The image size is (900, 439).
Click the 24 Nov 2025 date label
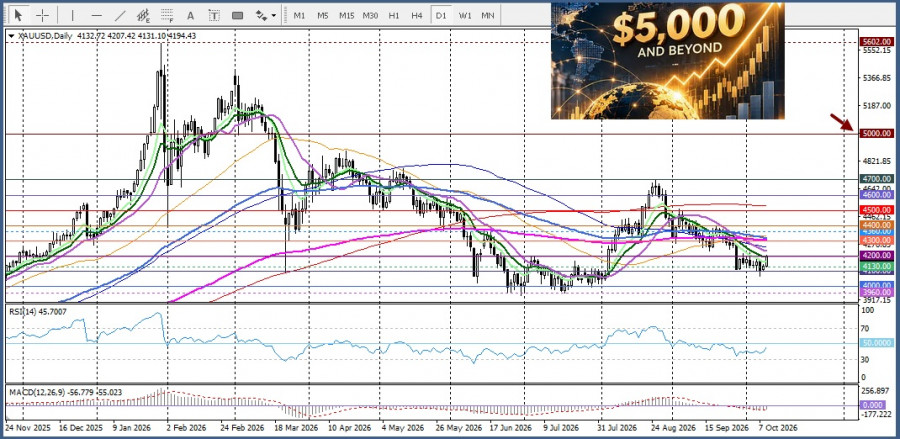(x=28, y=428)
